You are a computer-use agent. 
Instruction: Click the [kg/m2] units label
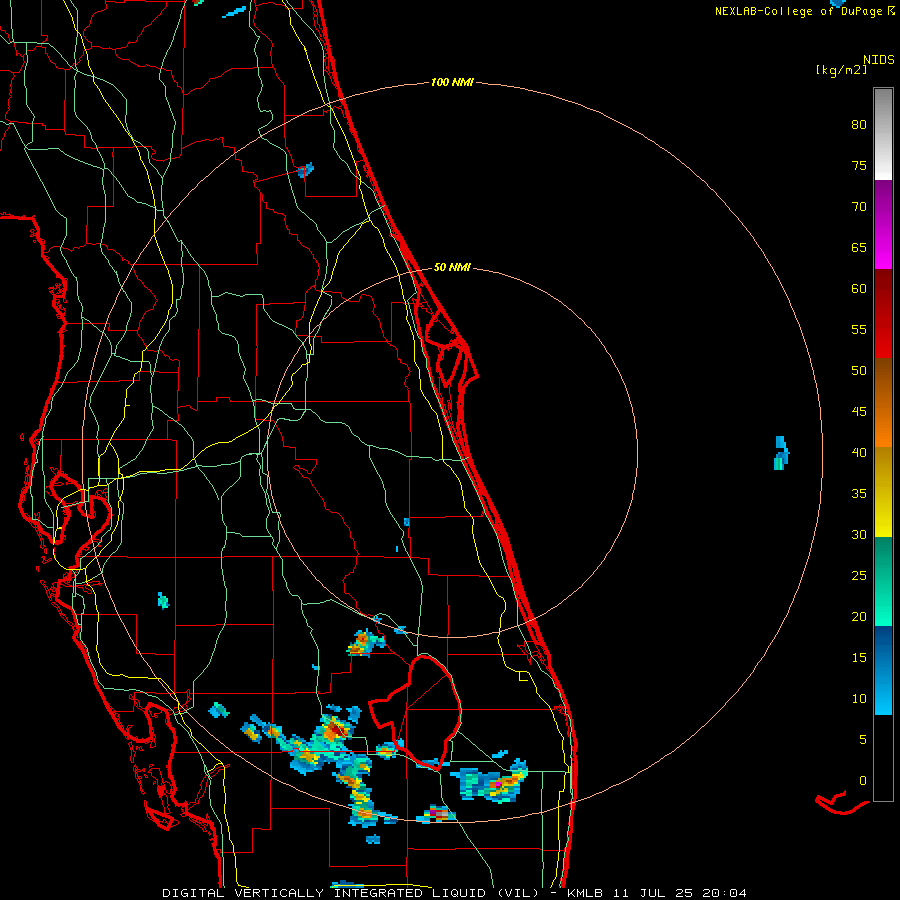coord(841,70)
